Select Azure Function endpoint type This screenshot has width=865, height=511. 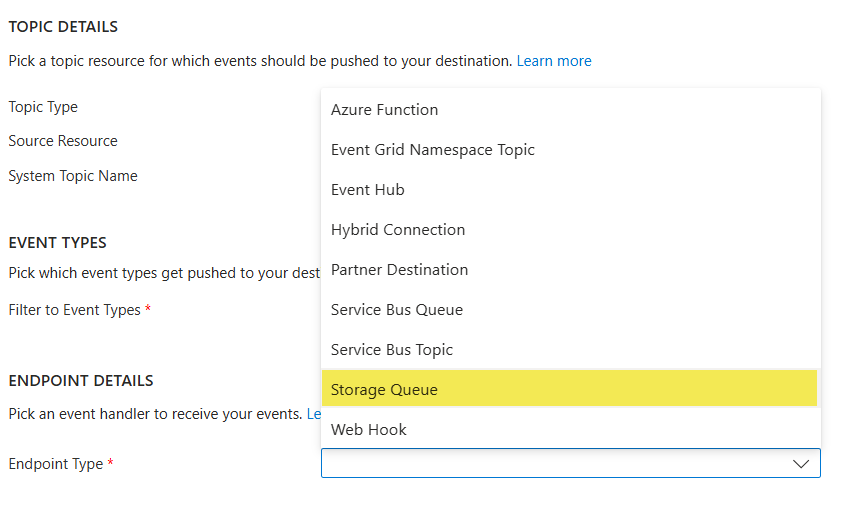tap(571, 110)
